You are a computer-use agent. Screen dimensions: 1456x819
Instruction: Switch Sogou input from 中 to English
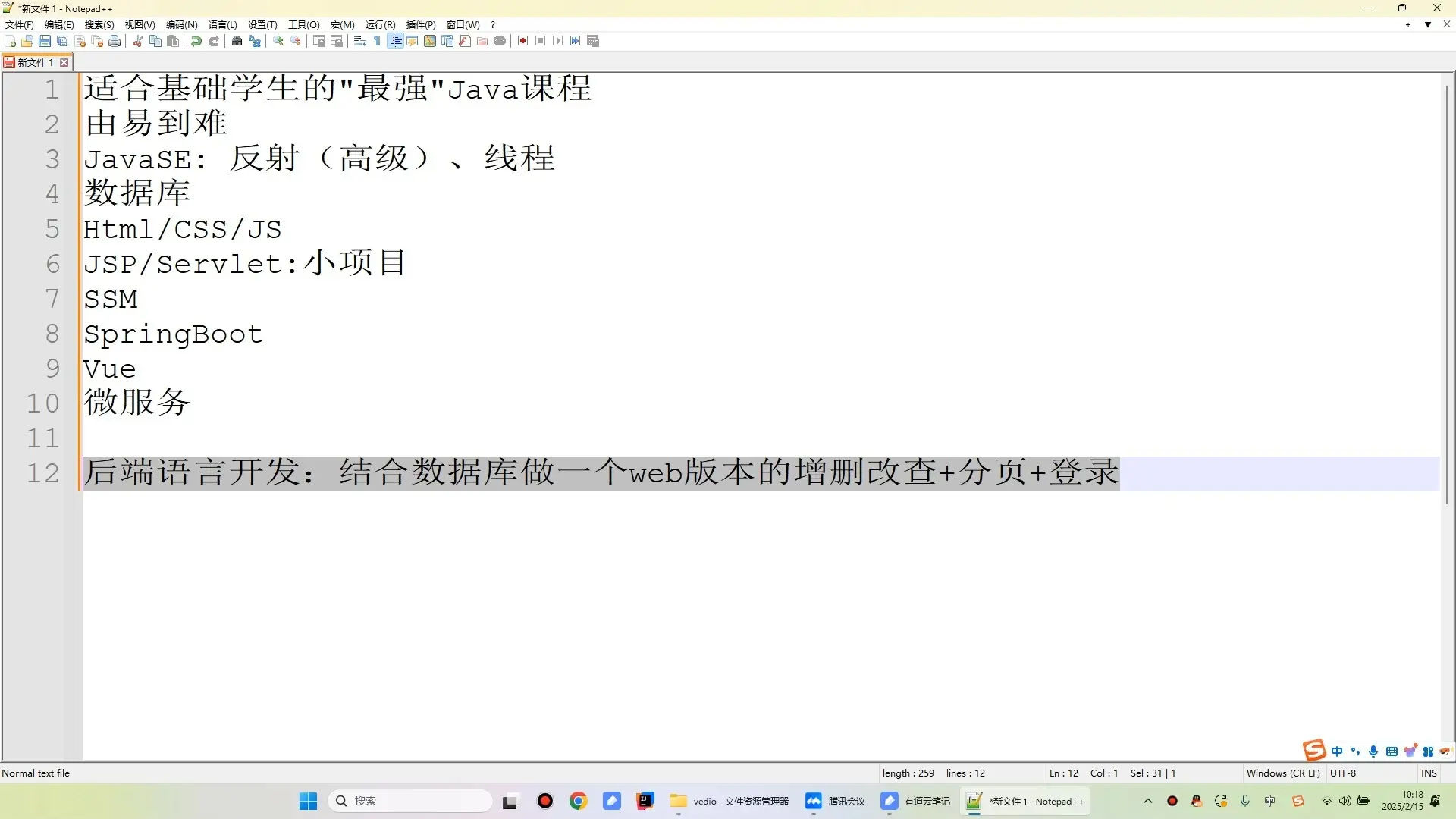[x=1337, y=752]
